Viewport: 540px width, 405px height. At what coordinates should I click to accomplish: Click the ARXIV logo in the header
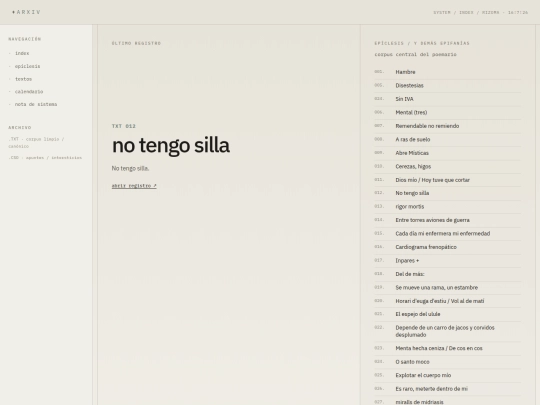click(26, 12)
